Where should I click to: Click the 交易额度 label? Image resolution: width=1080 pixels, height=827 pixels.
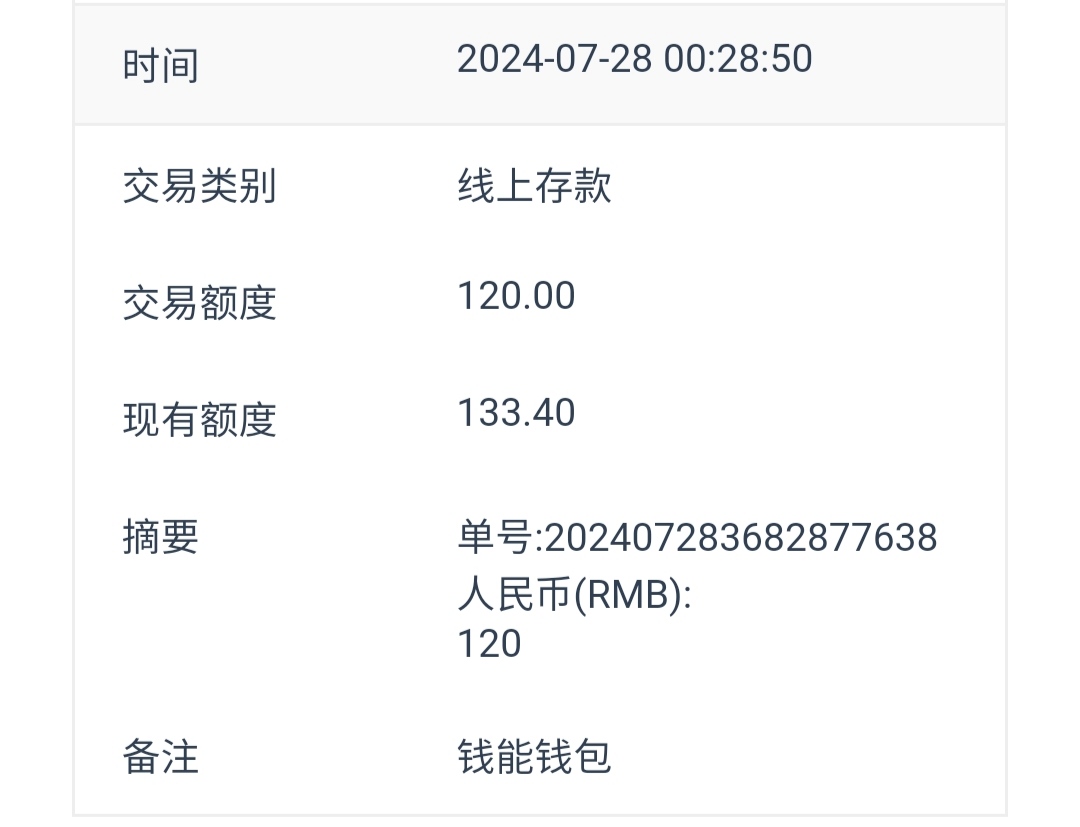(x=199, y=303)
